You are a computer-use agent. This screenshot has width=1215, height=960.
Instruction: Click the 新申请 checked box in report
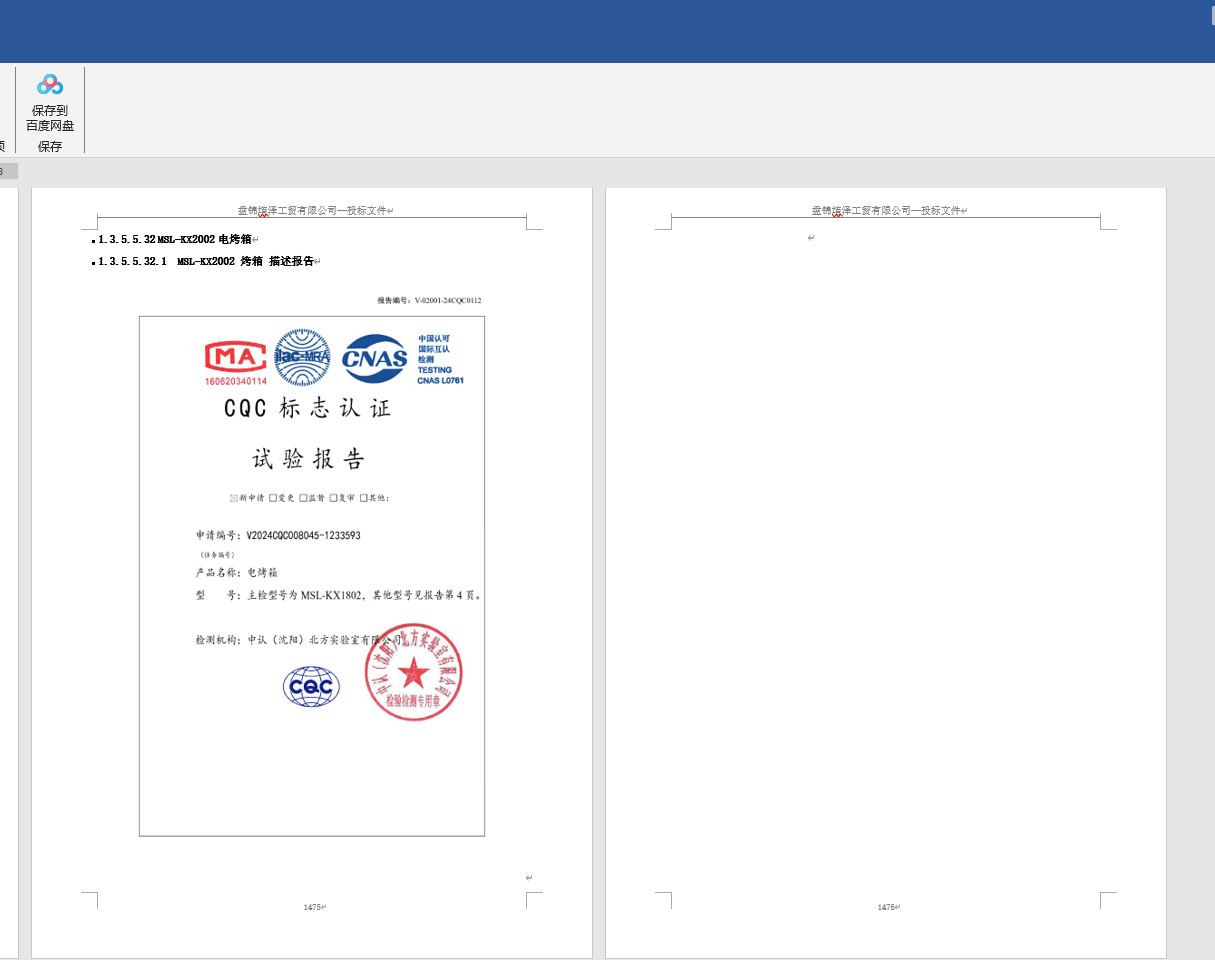click(x=234, y=498)
